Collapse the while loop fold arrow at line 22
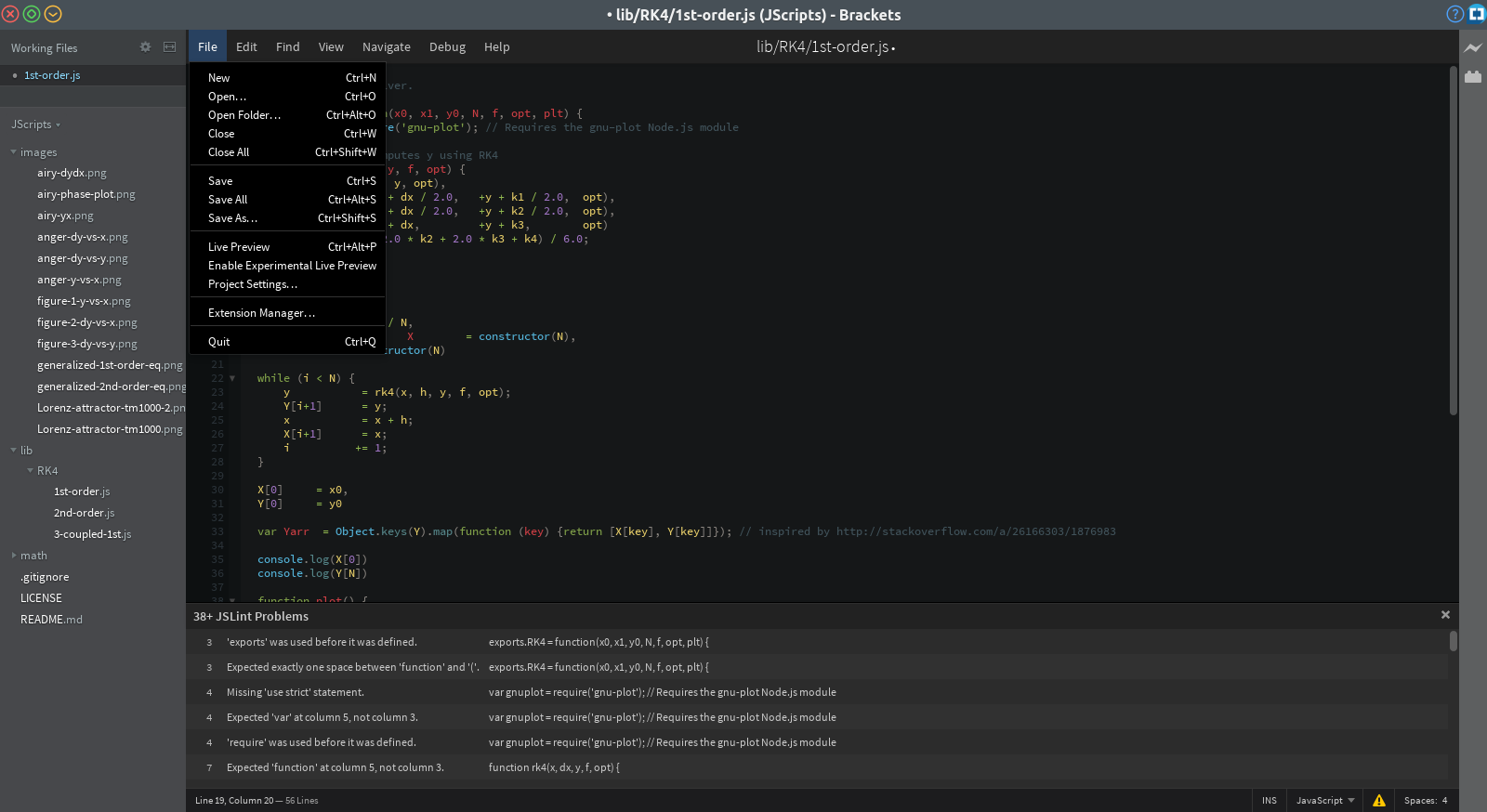 (x=232, y=378)
